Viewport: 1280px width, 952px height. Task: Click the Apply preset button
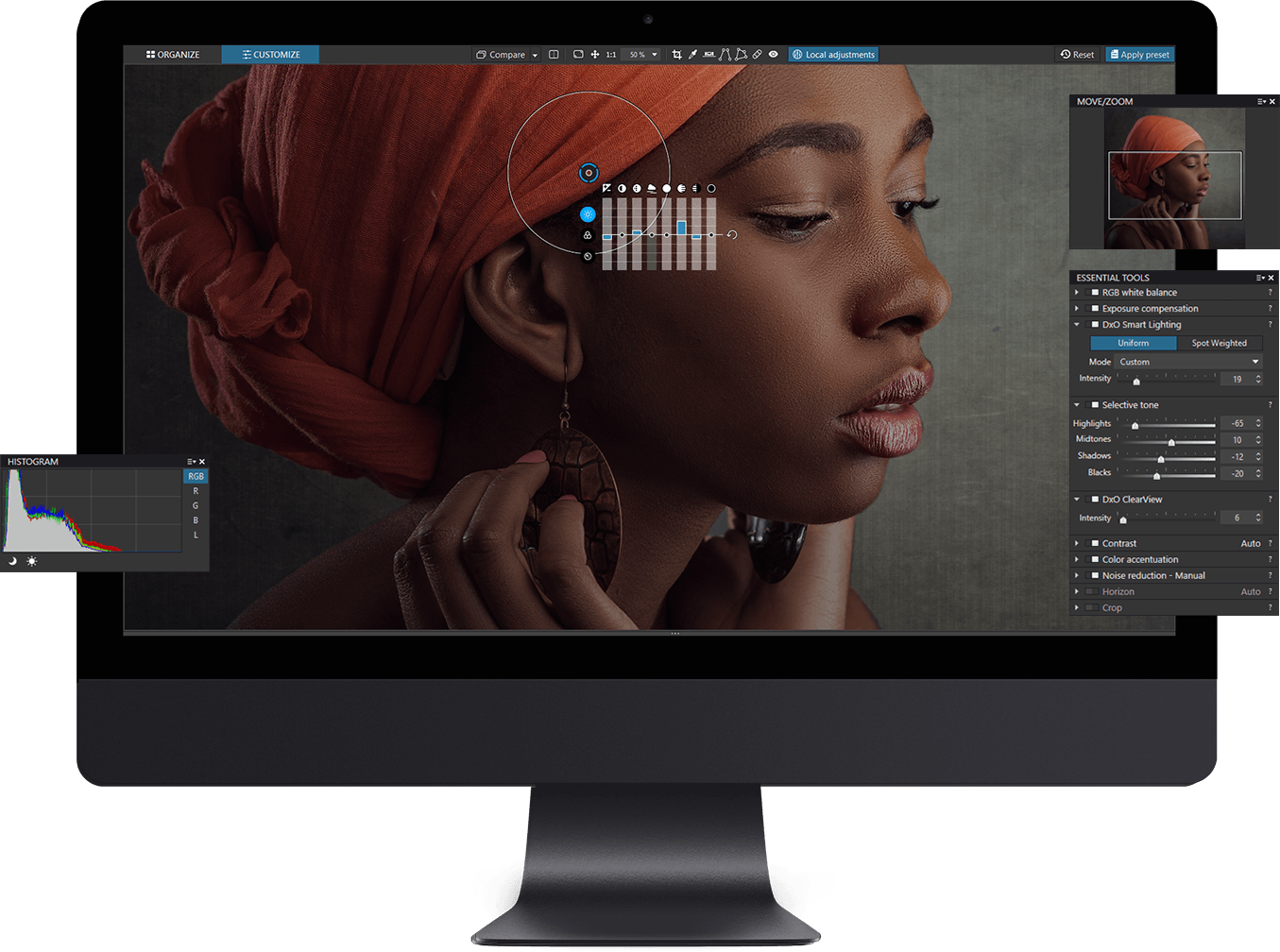1139,55
